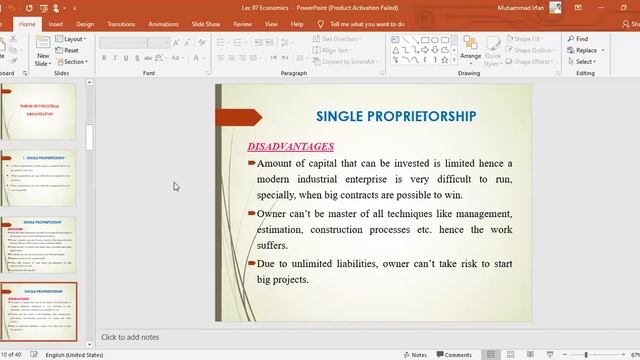Select the Right Arrow shape
640x360 pixels.
tap(425, 50)
